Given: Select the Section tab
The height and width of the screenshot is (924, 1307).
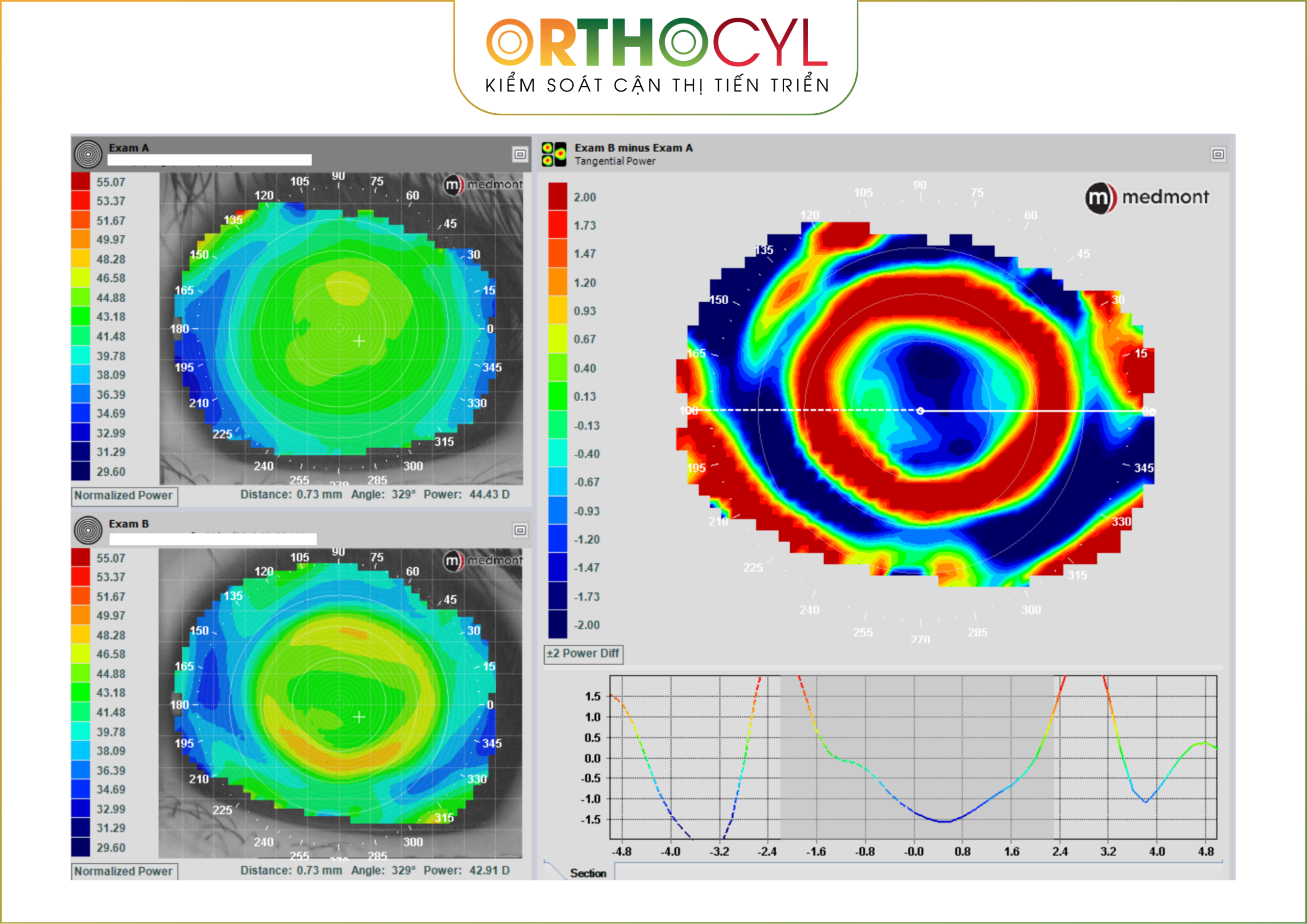Looking at the screenshot, I should coord(588,873).
